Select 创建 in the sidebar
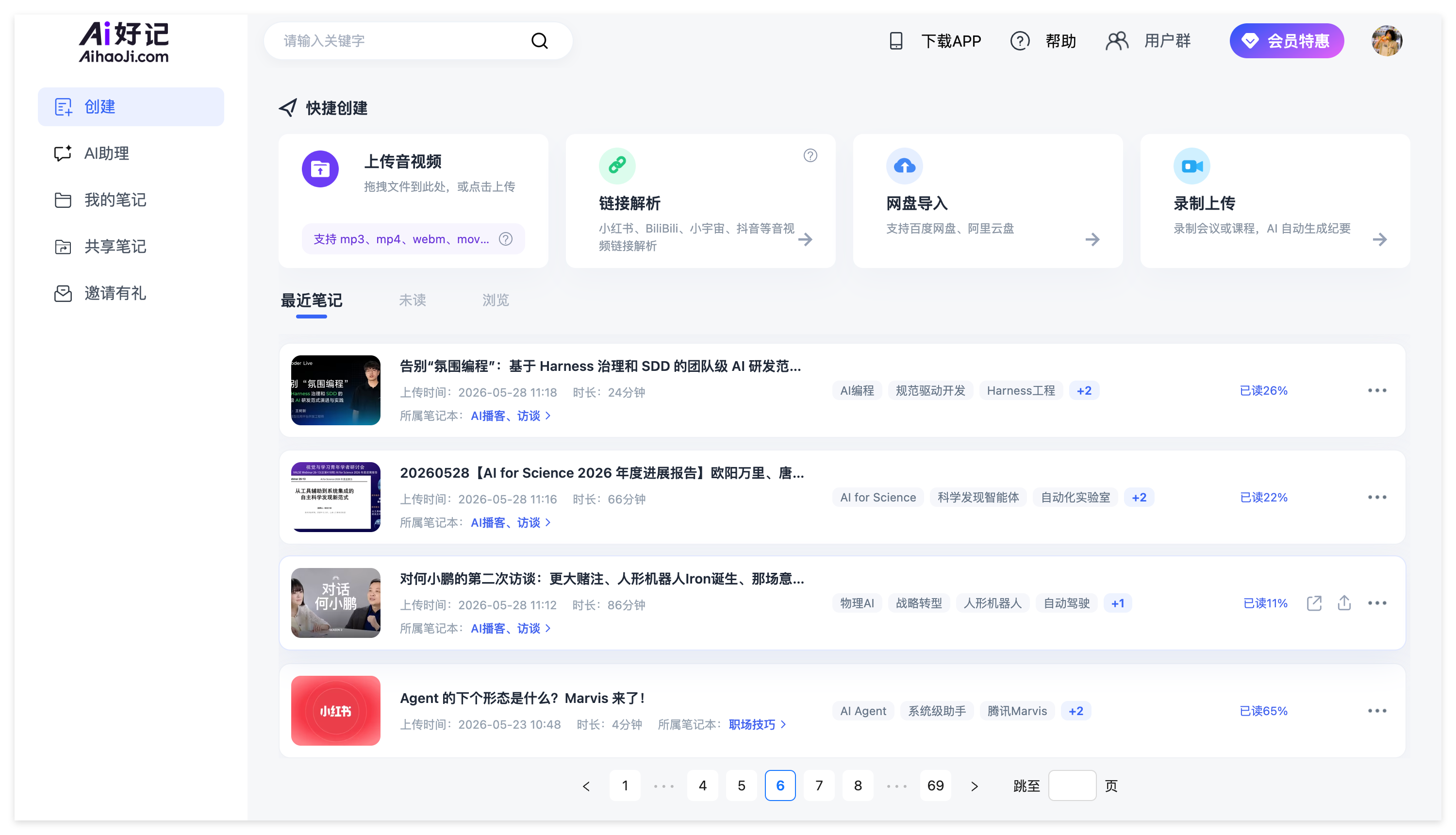 coord(131,107)
